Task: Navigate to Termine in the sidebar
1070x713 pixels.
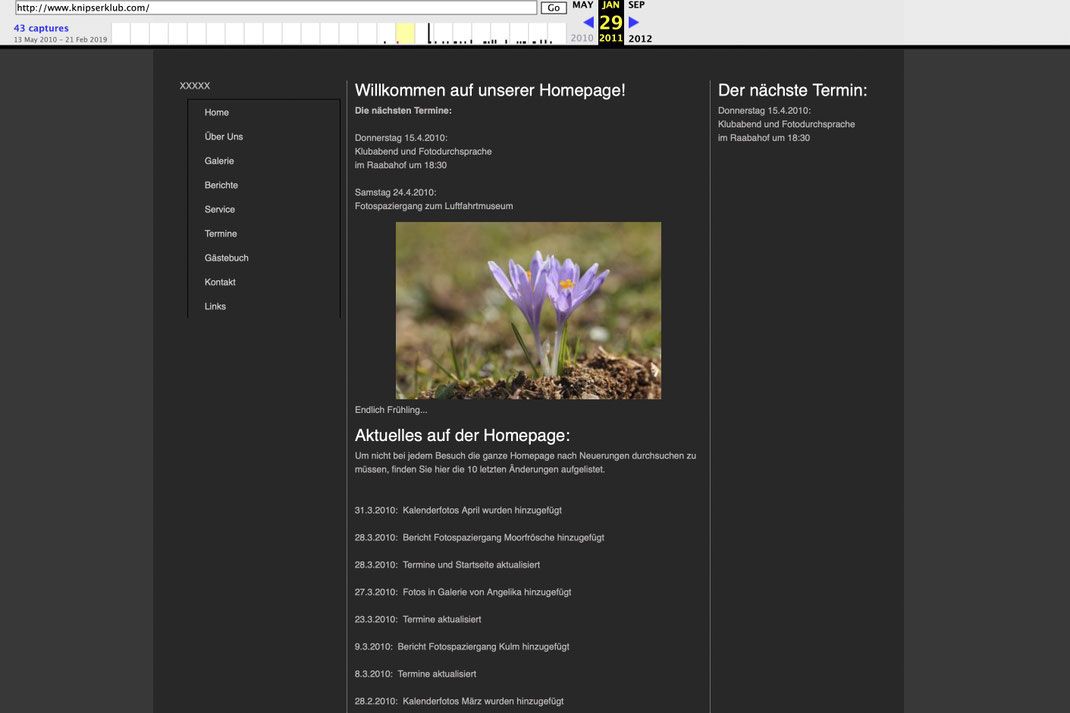Action: (221, 234)
